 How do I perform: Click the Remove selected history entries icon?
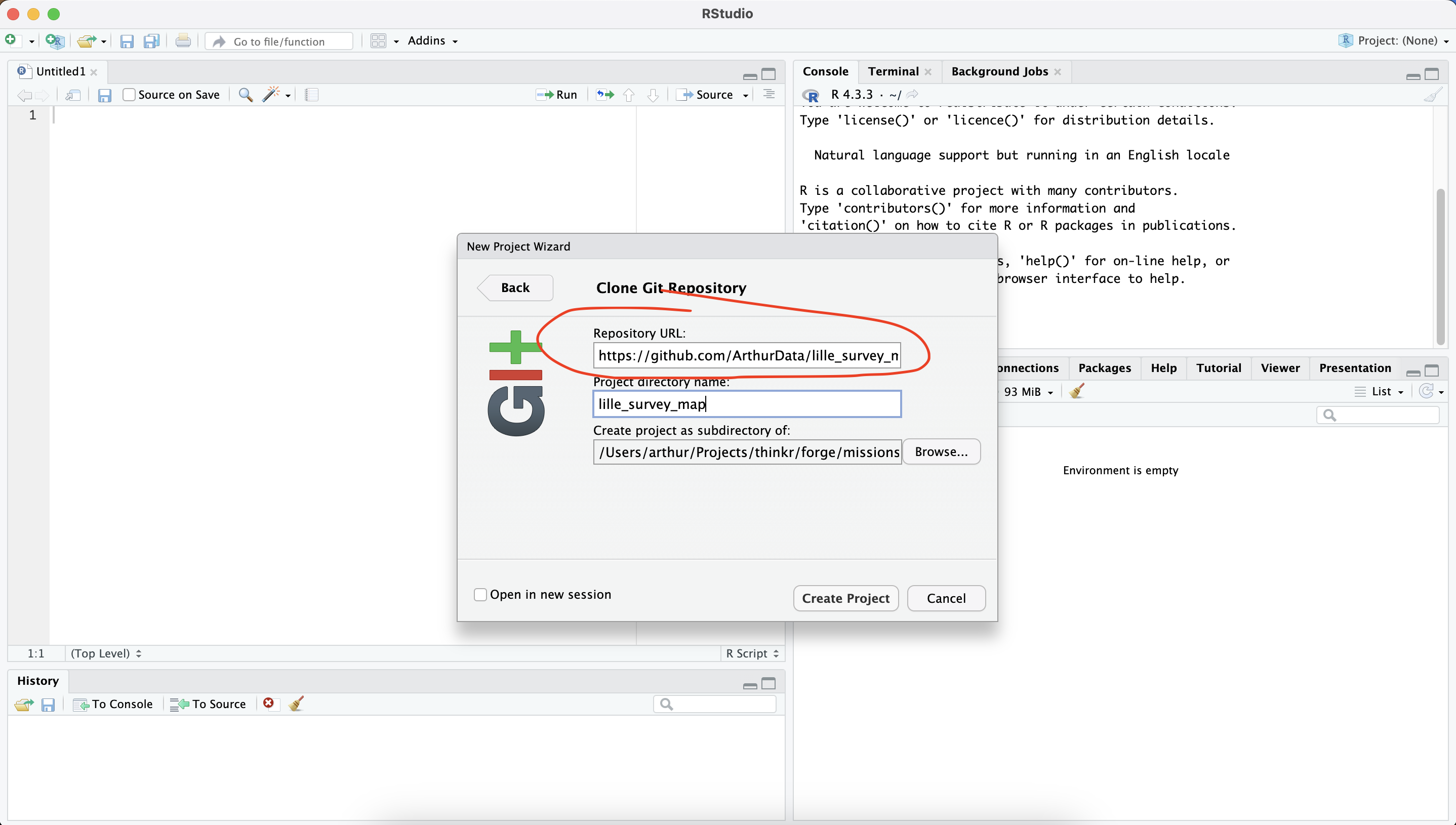click(x=269, y=703)
